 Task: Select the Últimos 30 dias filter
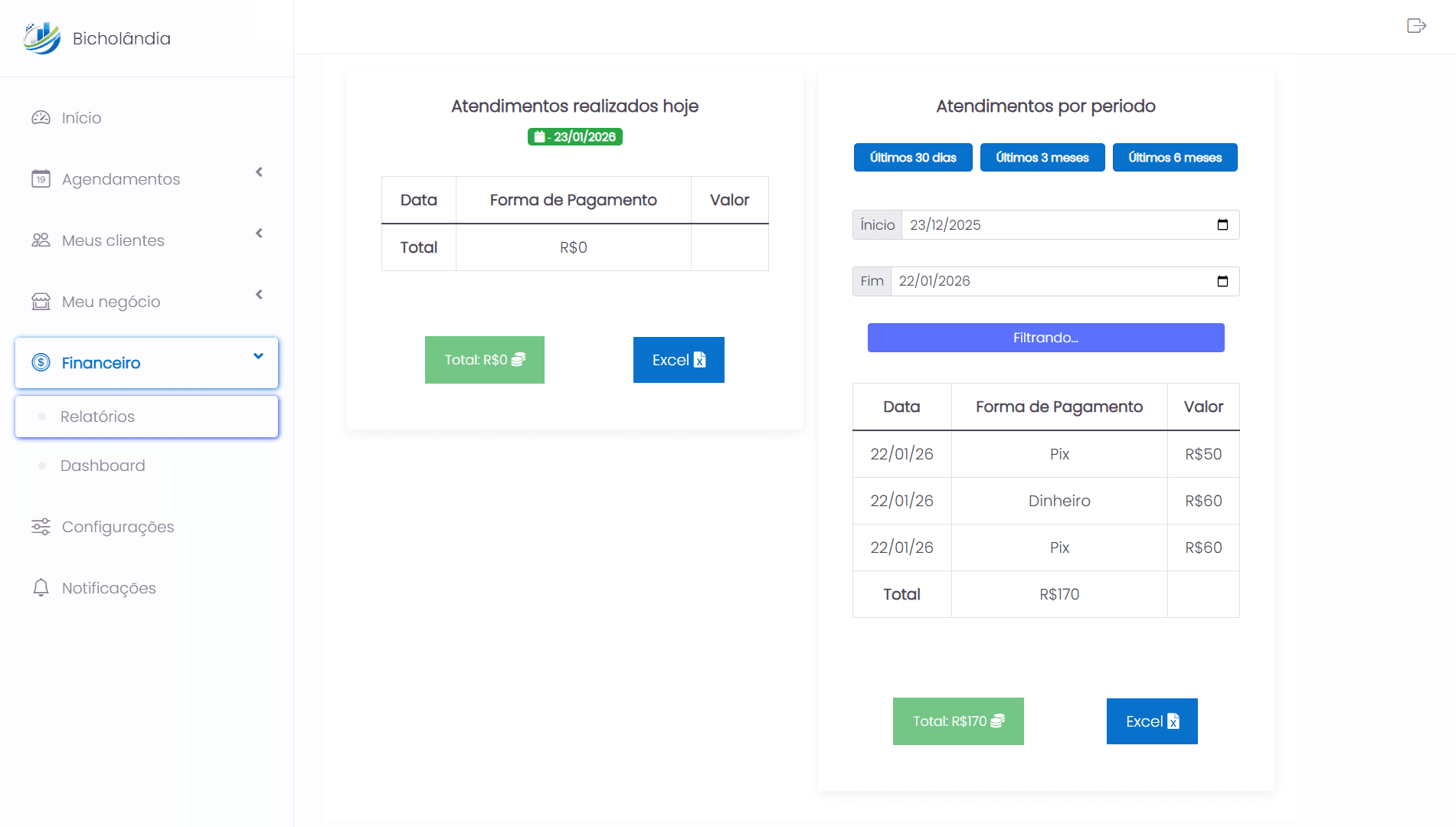(912, 158)
